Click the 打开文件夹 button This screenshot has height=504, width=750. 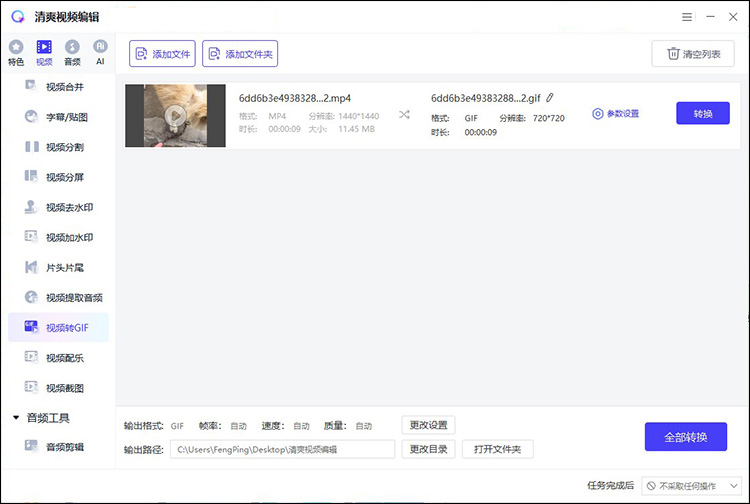(x=497, y=449)
